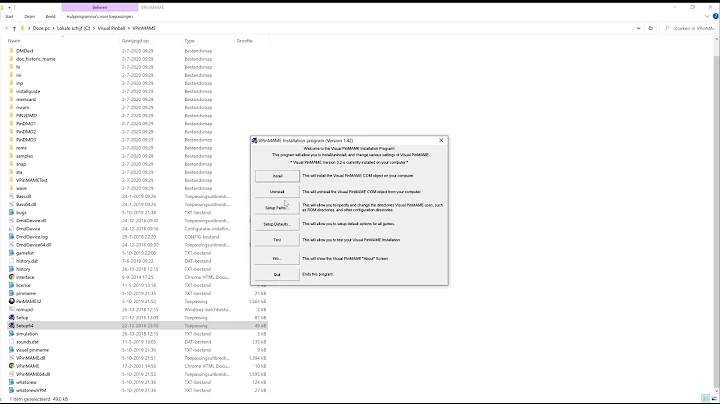Click 'Lokale schijf (C:)' in the breadcrumb

pos(73,28)
